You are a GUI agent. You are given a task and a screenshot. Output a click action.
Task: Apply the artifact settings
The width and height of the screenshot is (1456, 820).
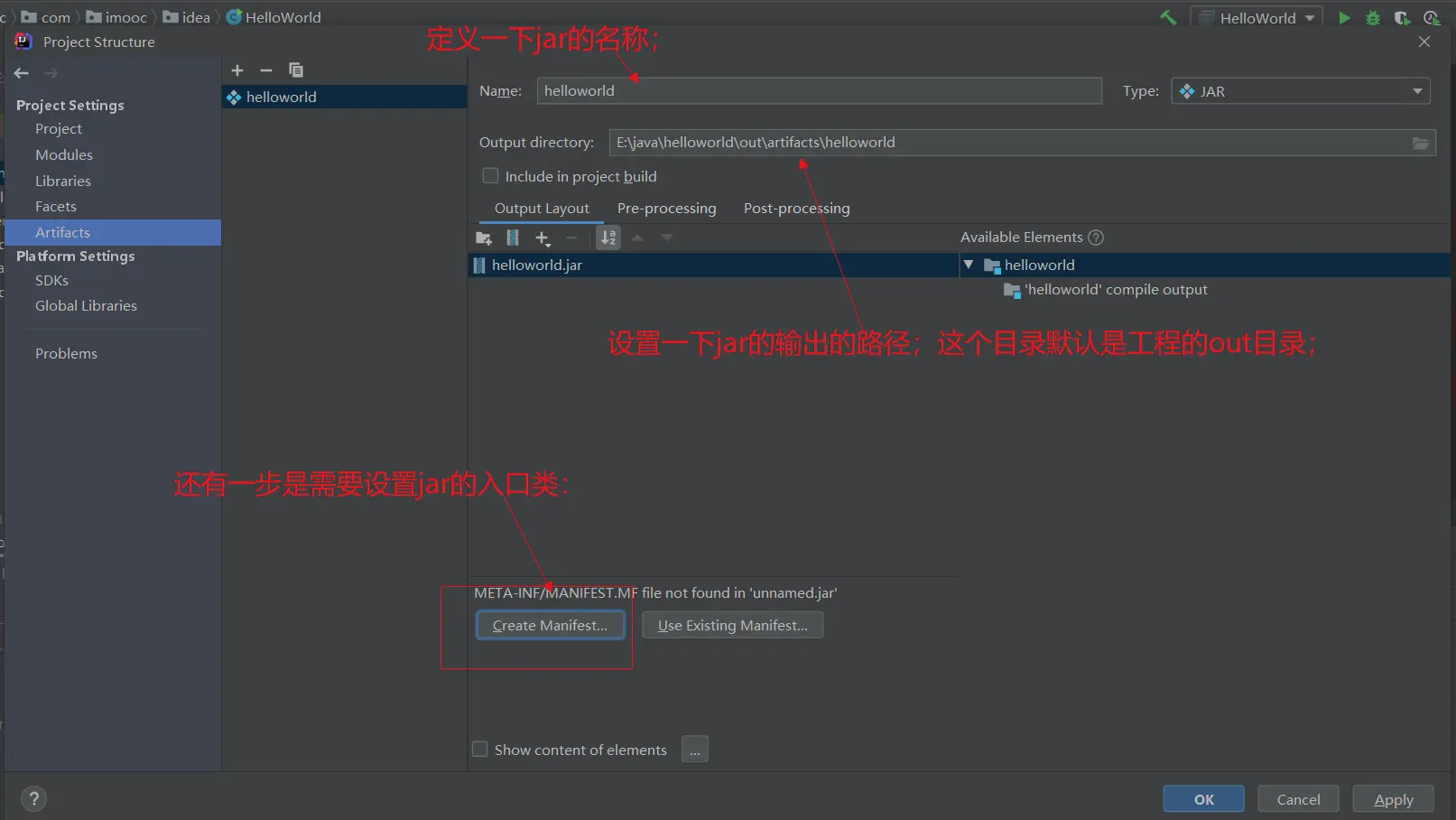click(x=1394, y=799)
